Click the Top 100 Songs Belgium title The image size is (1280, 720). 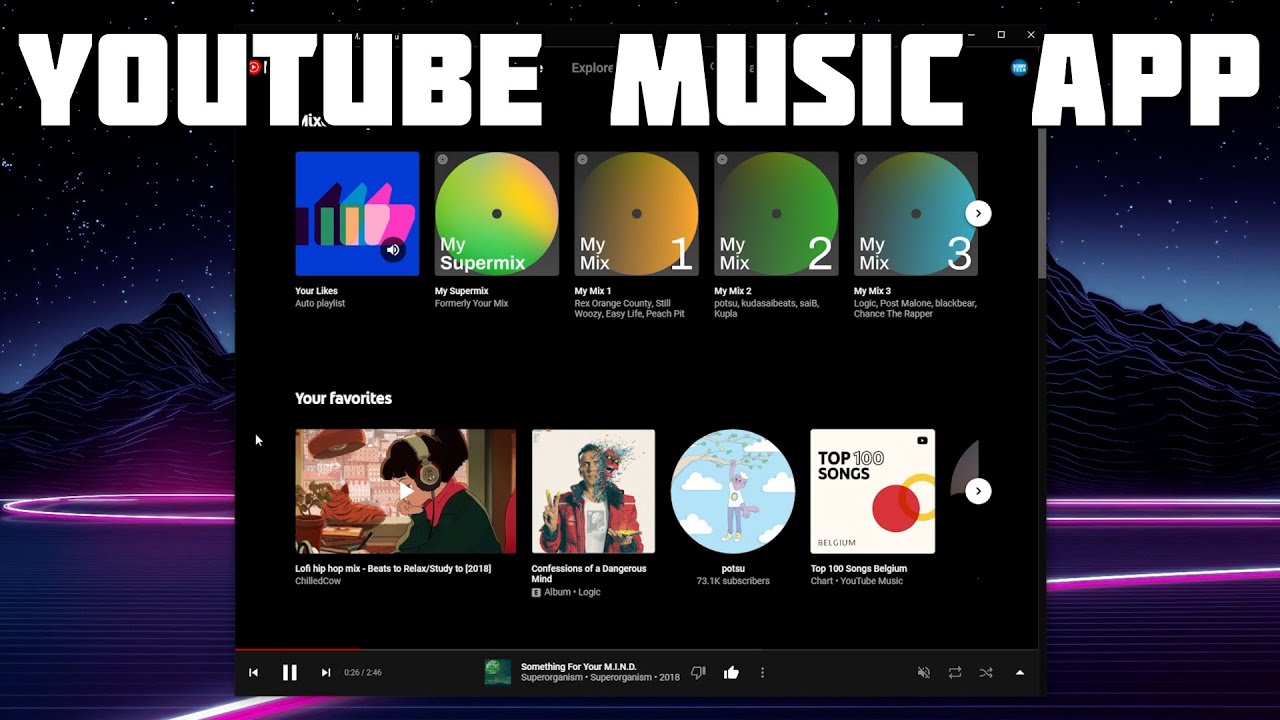coord(859,568)
